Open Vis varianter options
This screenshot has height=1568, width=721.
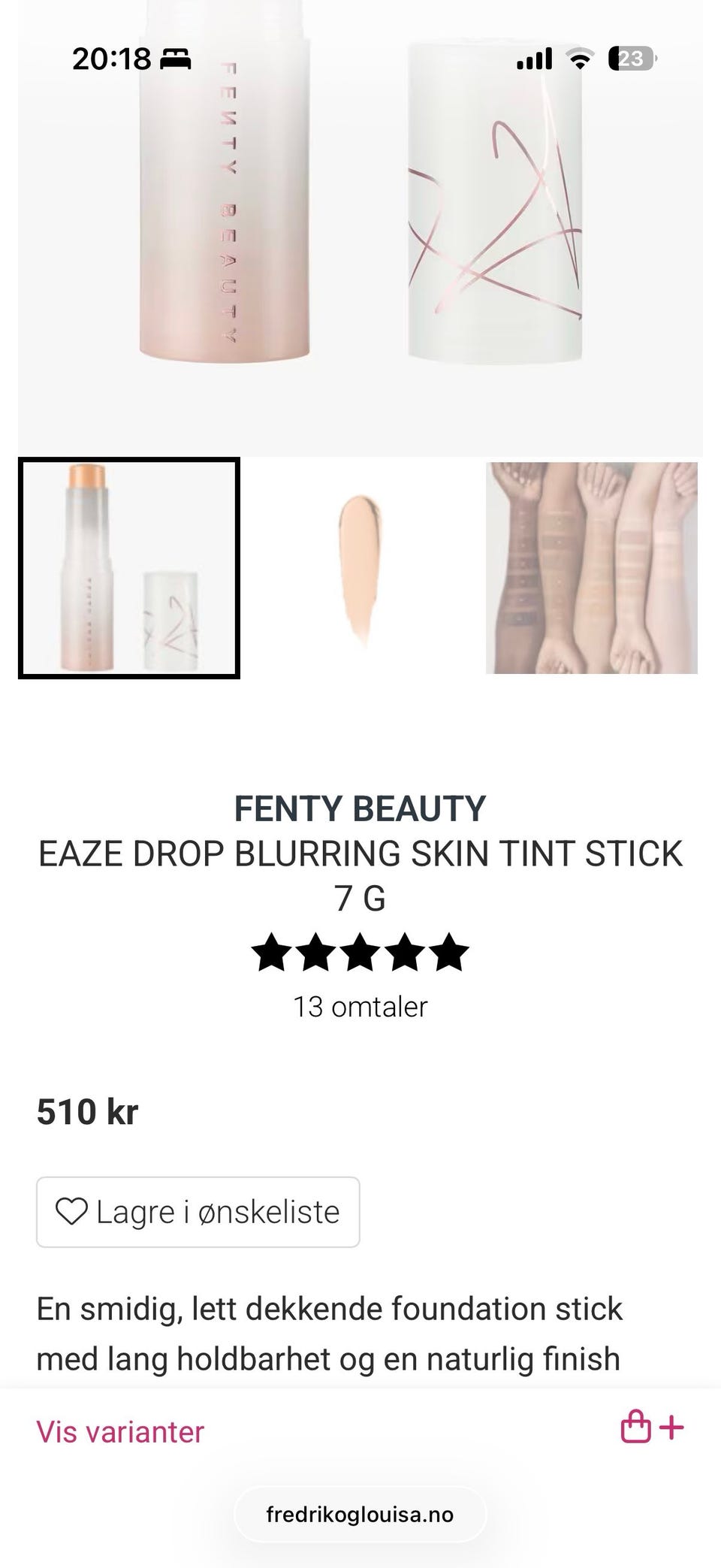click(120, 1432)
